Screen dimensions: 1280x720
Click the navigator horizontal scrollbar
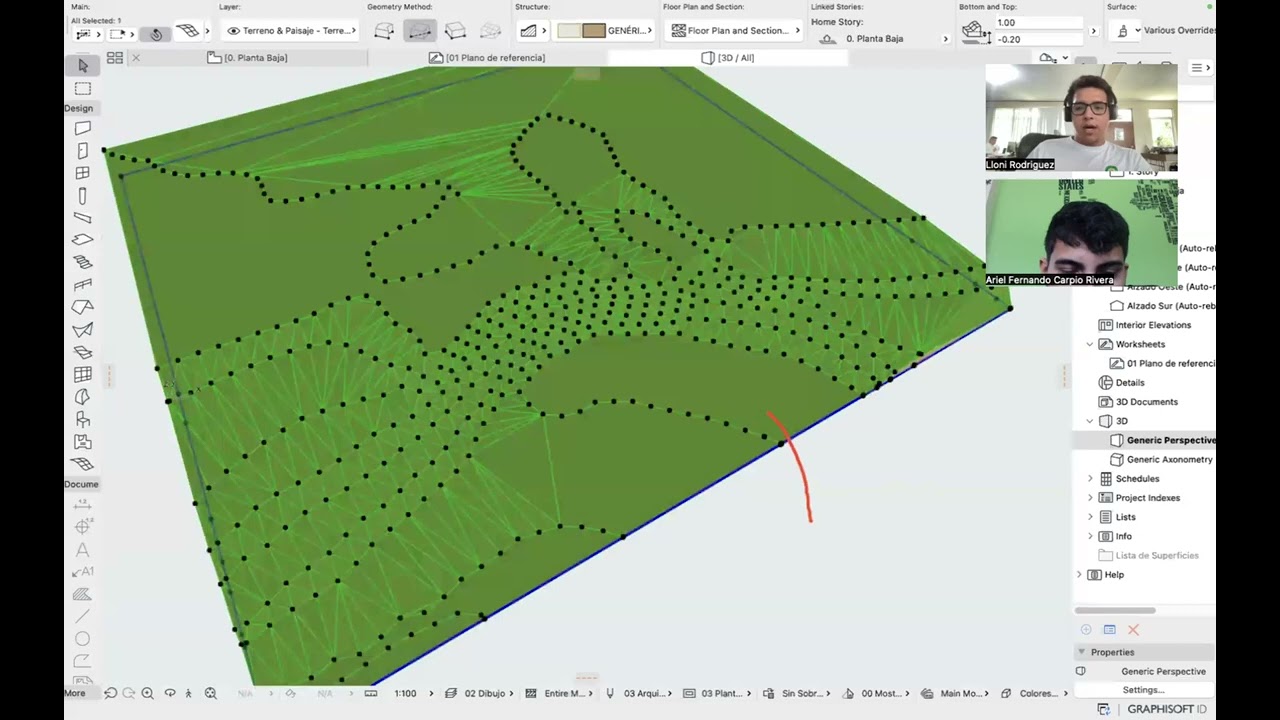coord(1115,610)
